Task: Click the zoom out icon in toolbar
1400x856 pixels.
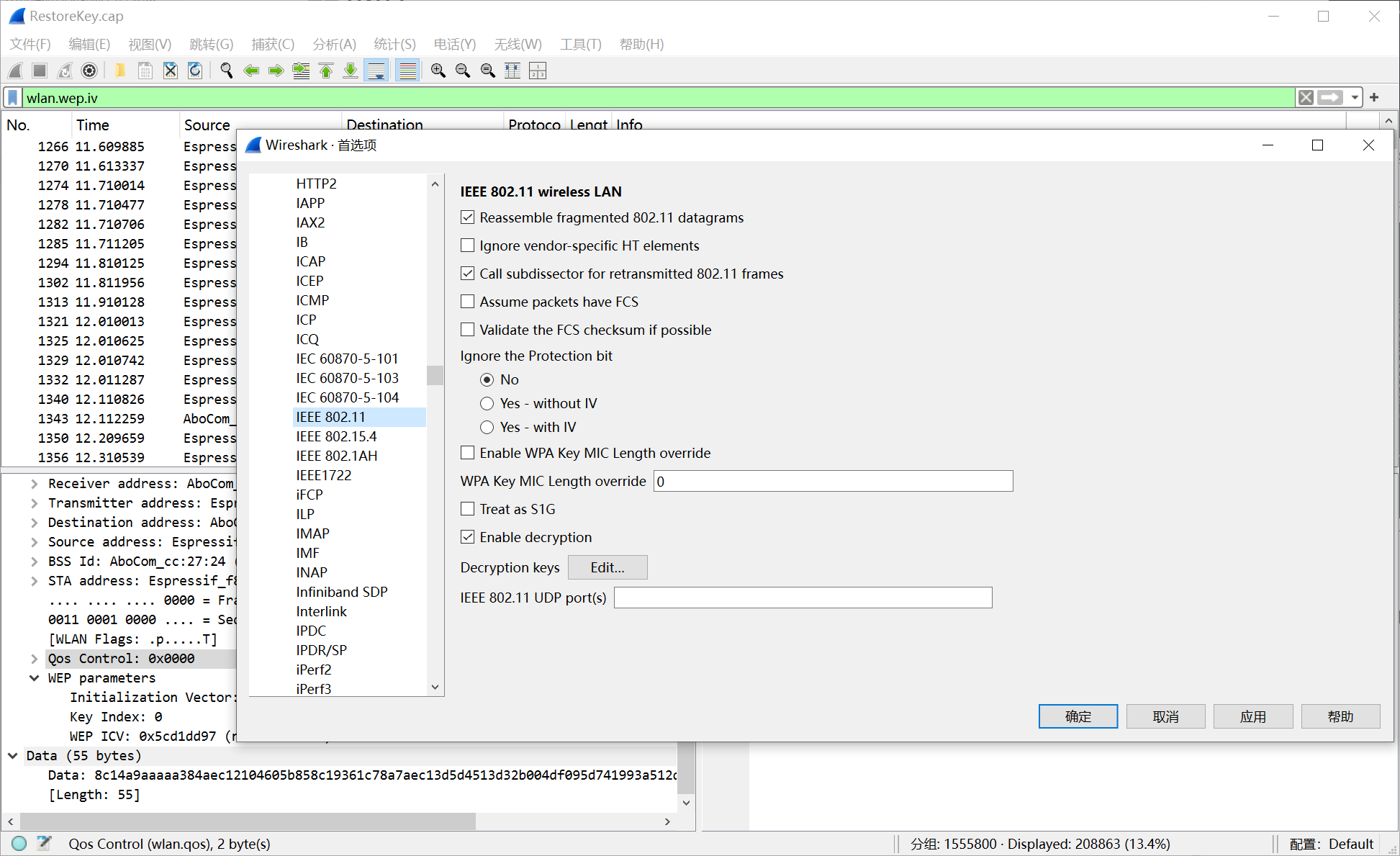Action: 463,71
